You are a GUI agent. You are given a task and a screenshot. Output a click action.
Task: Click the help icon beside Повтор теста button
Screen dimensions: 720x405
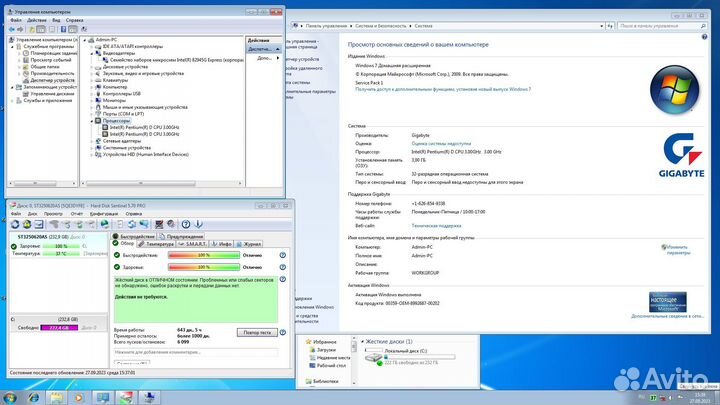point(283,332)
